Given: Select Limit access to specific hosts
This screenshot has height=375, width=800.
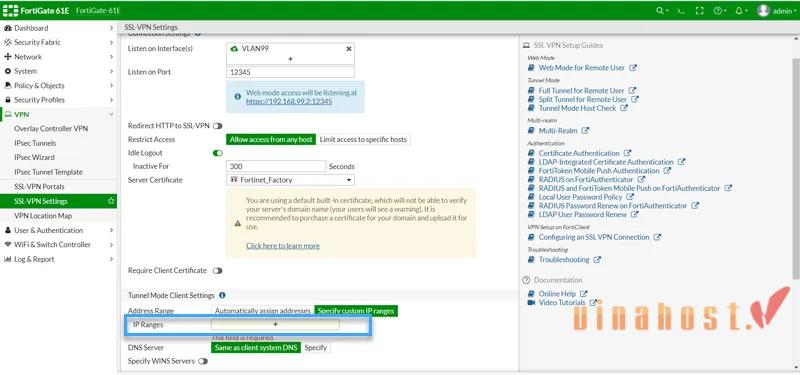Looking at the screenshot, I should click(x=363, y=139).
